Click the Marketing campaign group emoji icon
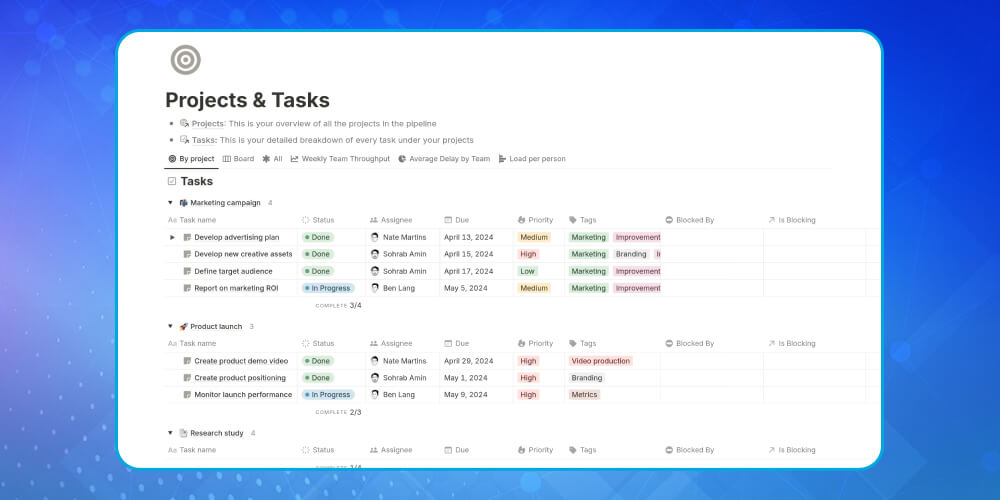Viewport: 1000px width, 500px height. 183,203
